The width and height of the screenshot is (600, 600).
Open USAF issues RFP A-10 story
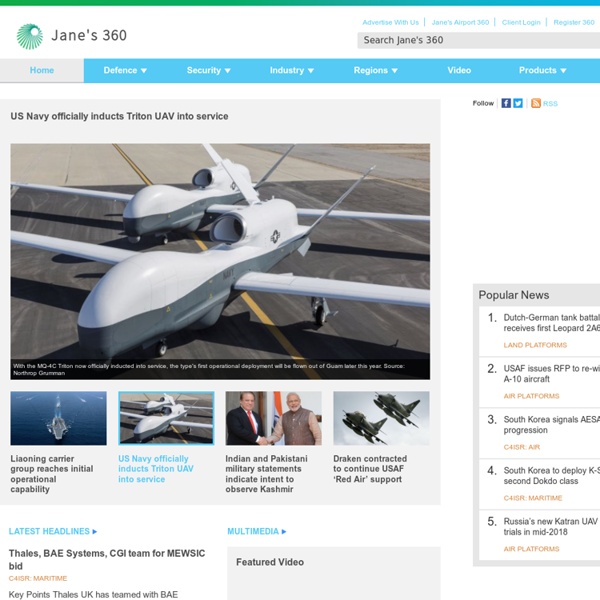pos(551,374)
